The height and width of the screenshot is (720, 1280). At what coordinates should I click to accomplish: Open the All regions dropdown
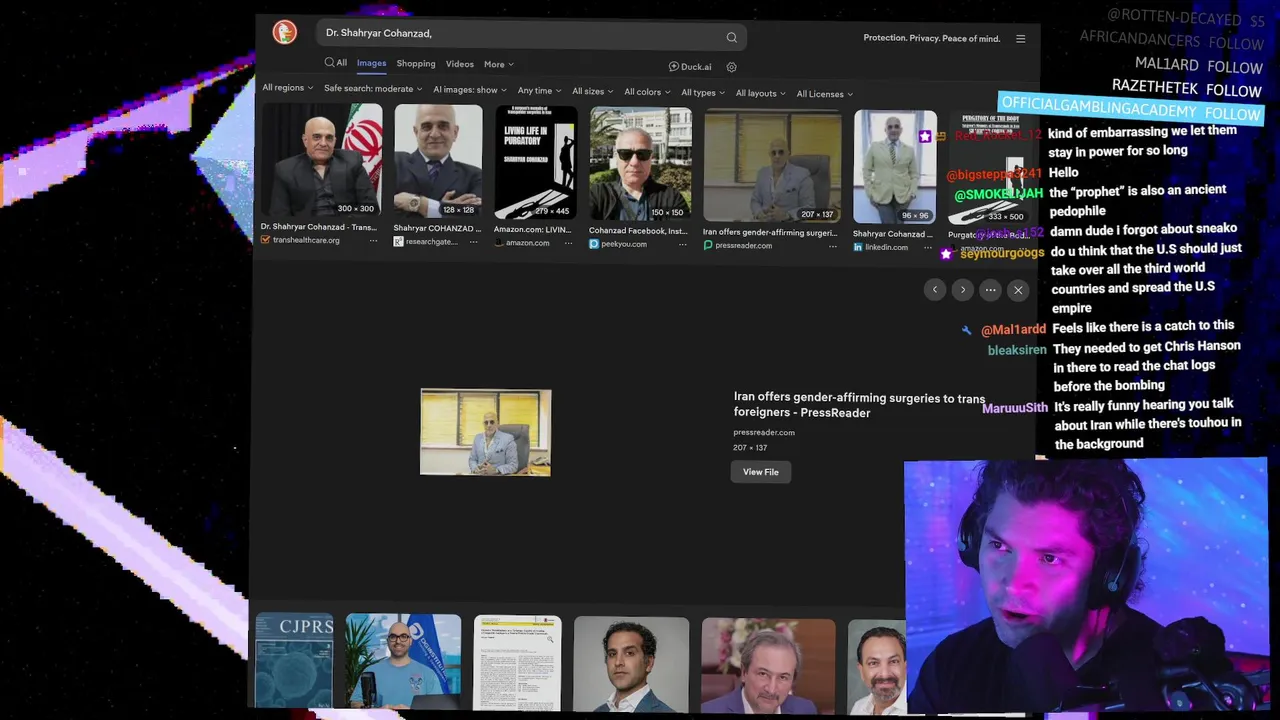[288, 88]
